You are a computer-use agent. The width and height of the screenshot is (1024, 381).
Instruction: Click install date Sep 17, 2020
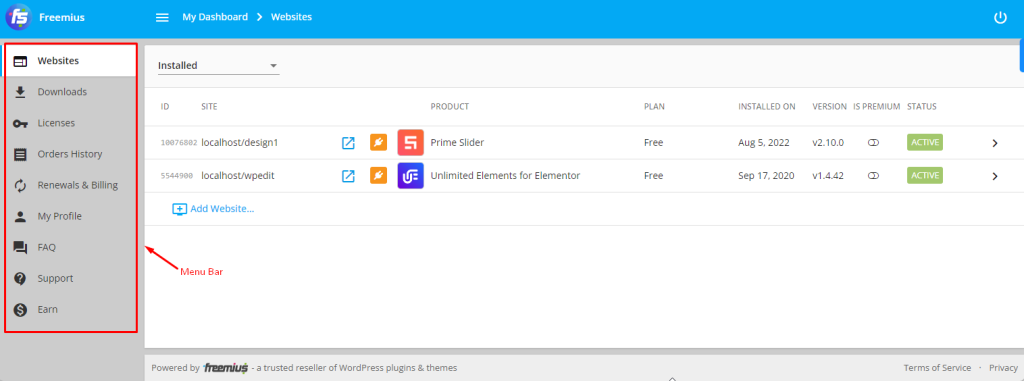point(767,176)
